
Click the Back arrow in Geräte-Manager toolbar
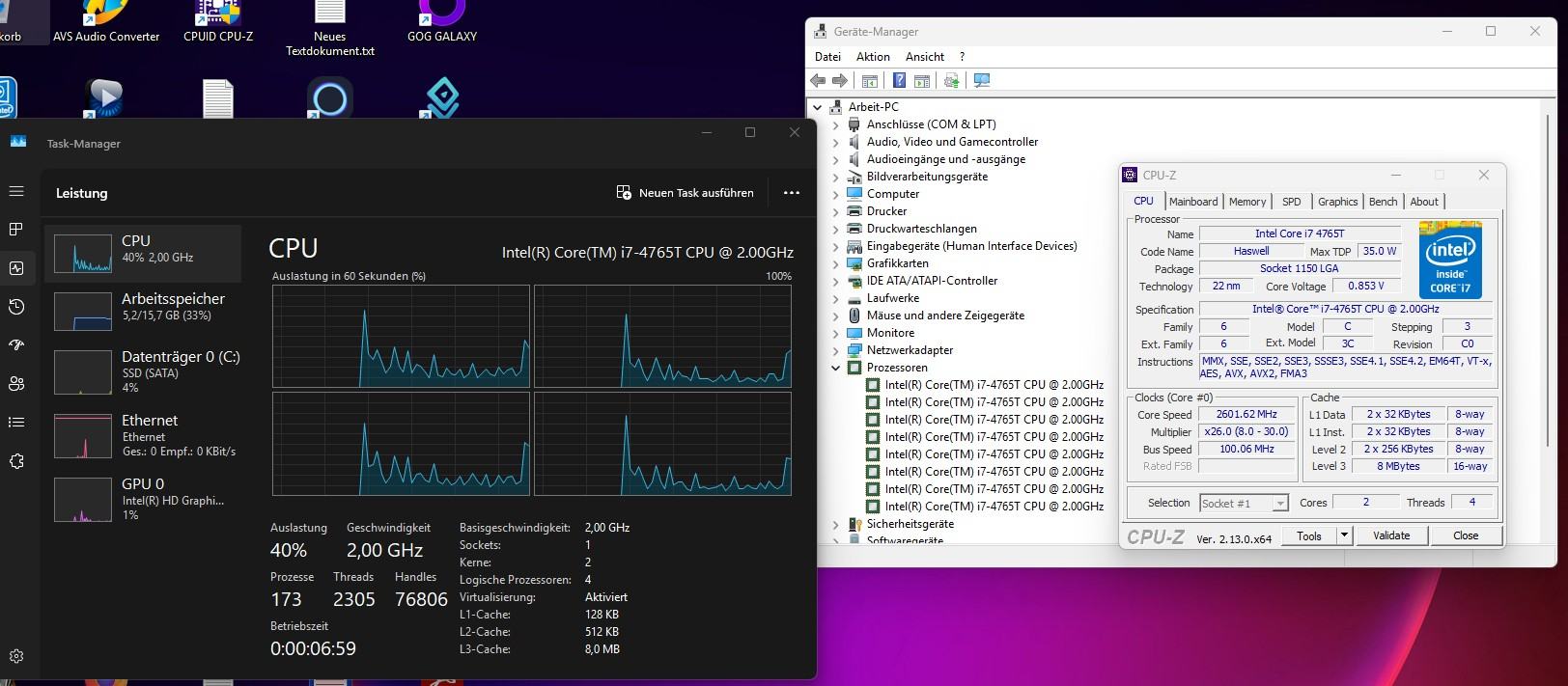(x=819, y=81)
